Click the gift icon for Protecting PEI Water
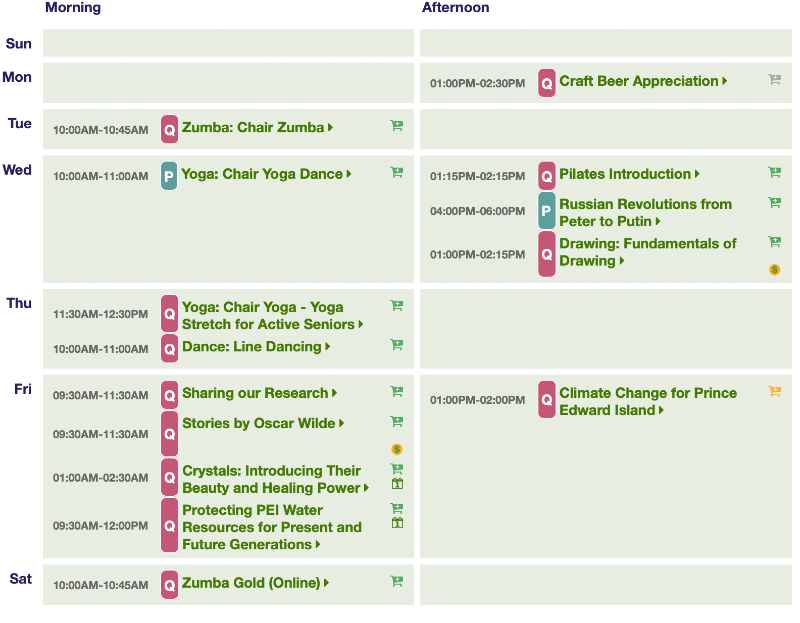800x623 pixels. click(397, 523)
